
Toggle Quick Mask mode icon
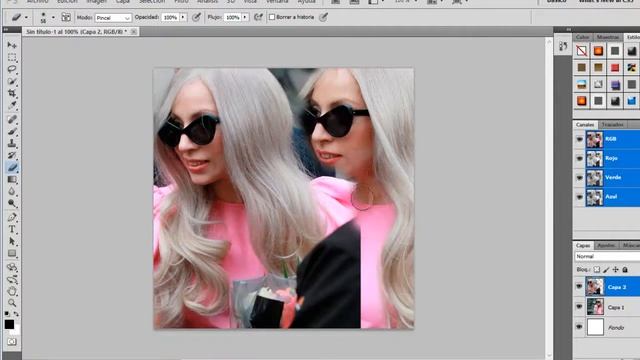[x=12, y=342]
